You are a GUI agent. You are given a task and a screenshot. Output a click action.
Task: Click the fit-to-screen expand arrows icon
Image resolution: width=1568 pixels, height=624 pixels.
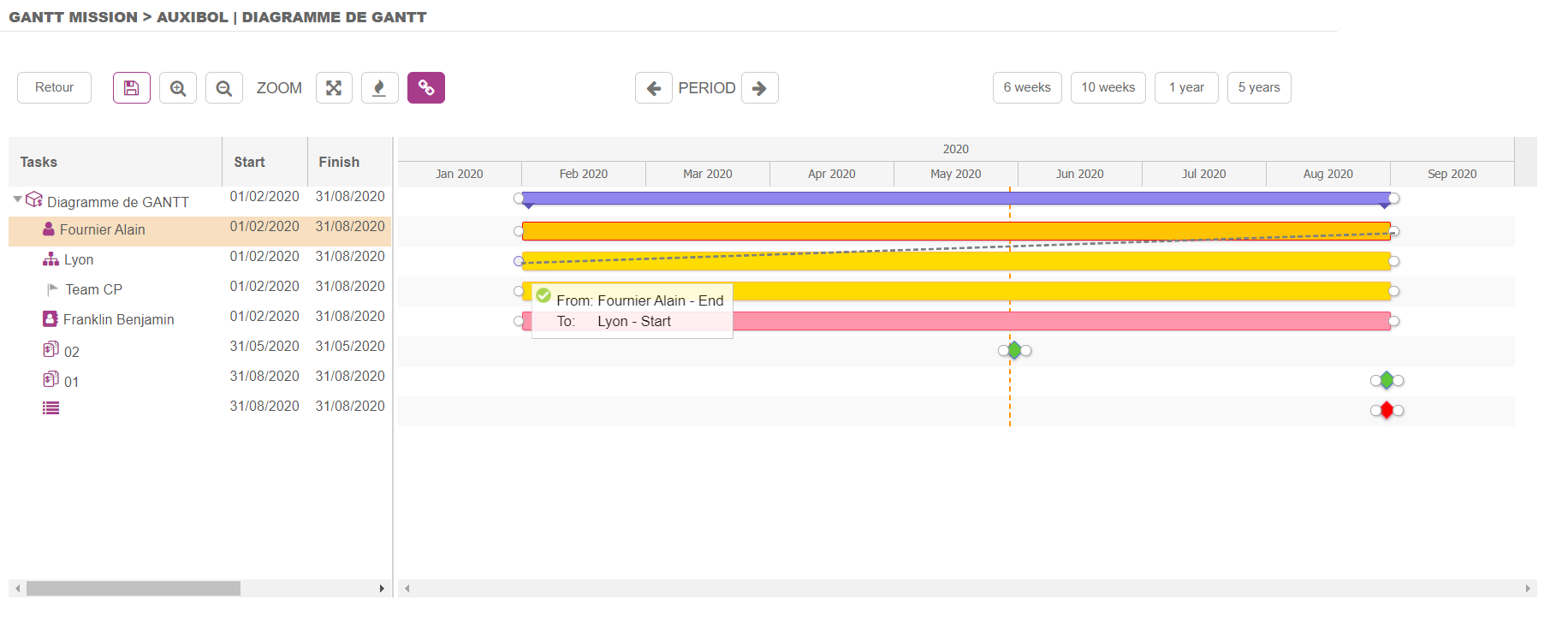pos(334,88)
